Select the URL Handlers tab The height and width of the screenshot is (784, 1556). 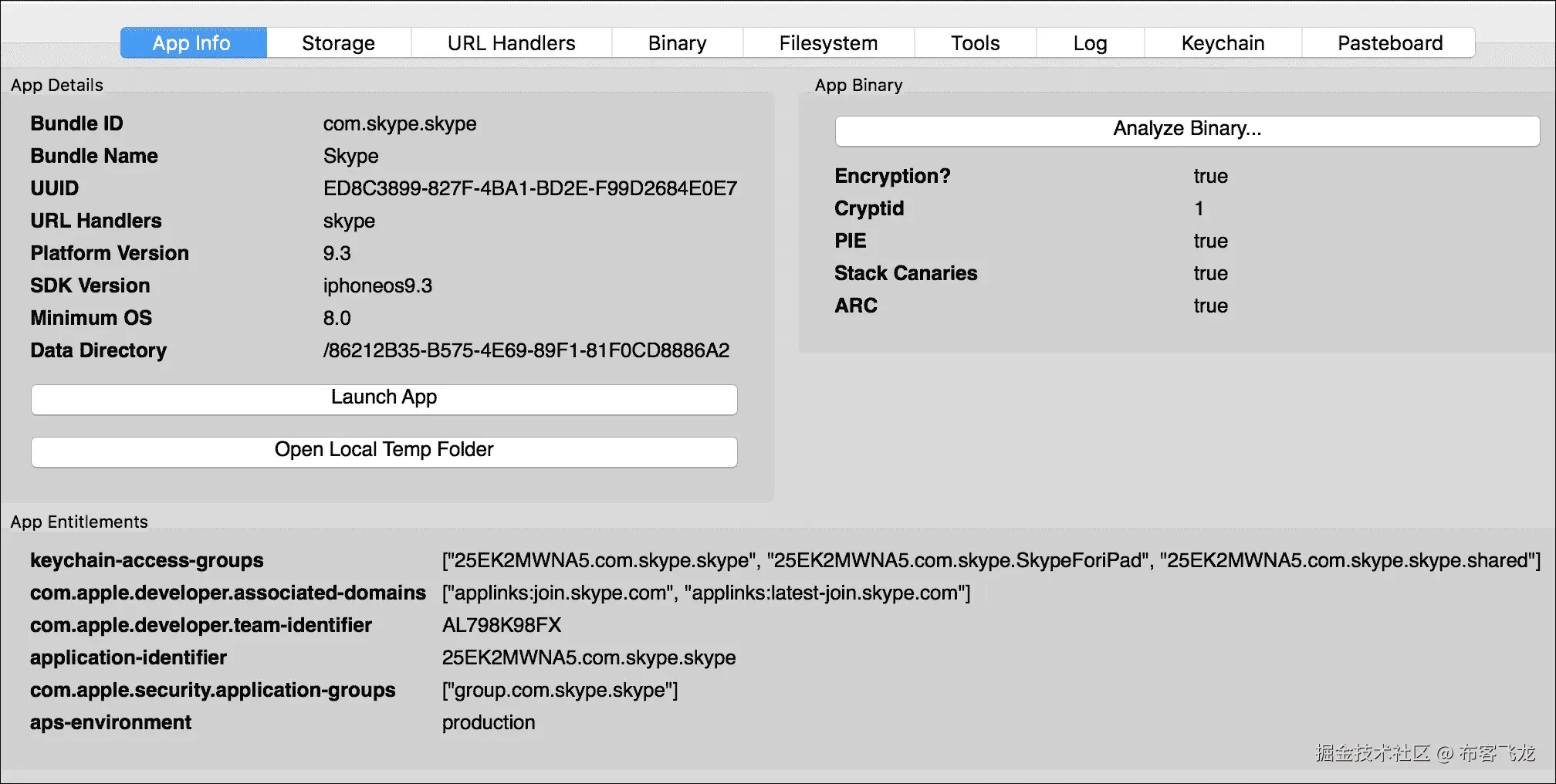point(511,43)
